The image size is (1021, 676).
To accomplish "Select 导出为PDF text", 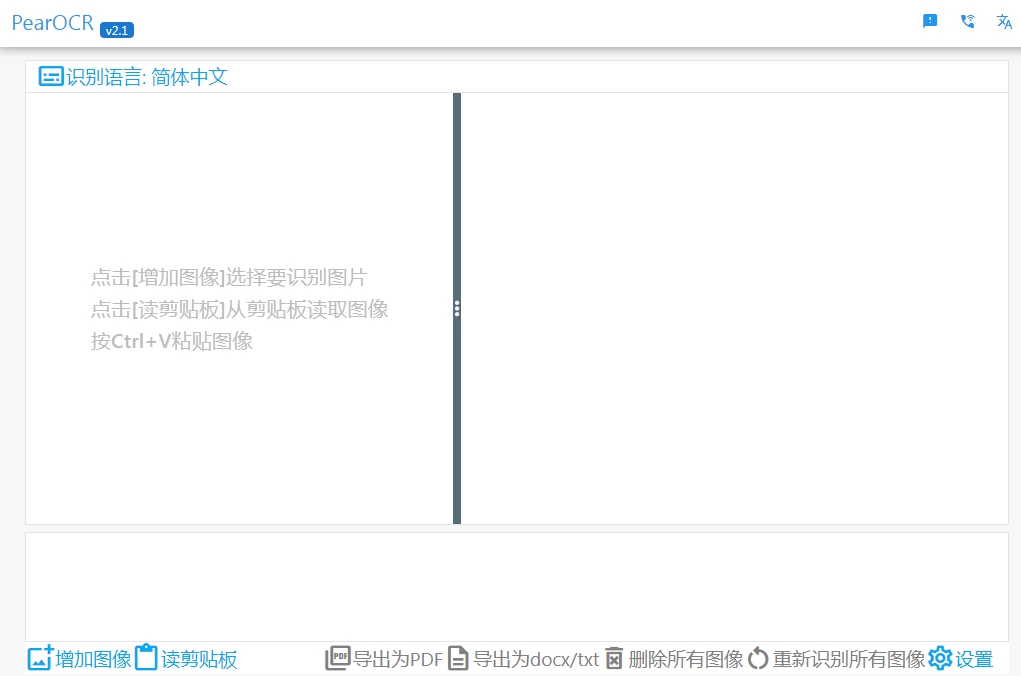I will [x=398, y=659].
